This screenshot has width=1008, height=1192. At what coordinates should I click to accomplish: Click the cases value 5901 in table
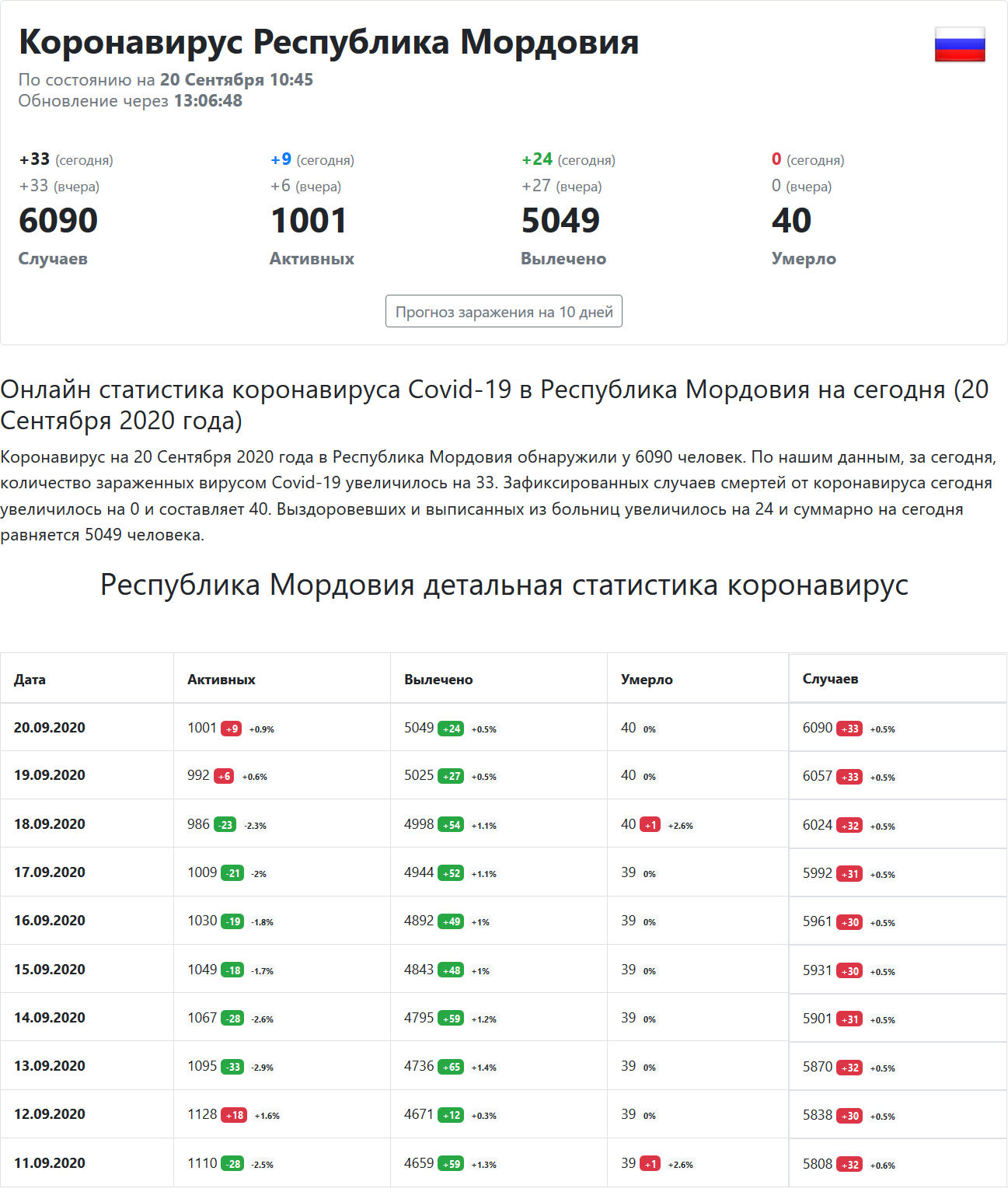coord(818,1018)
